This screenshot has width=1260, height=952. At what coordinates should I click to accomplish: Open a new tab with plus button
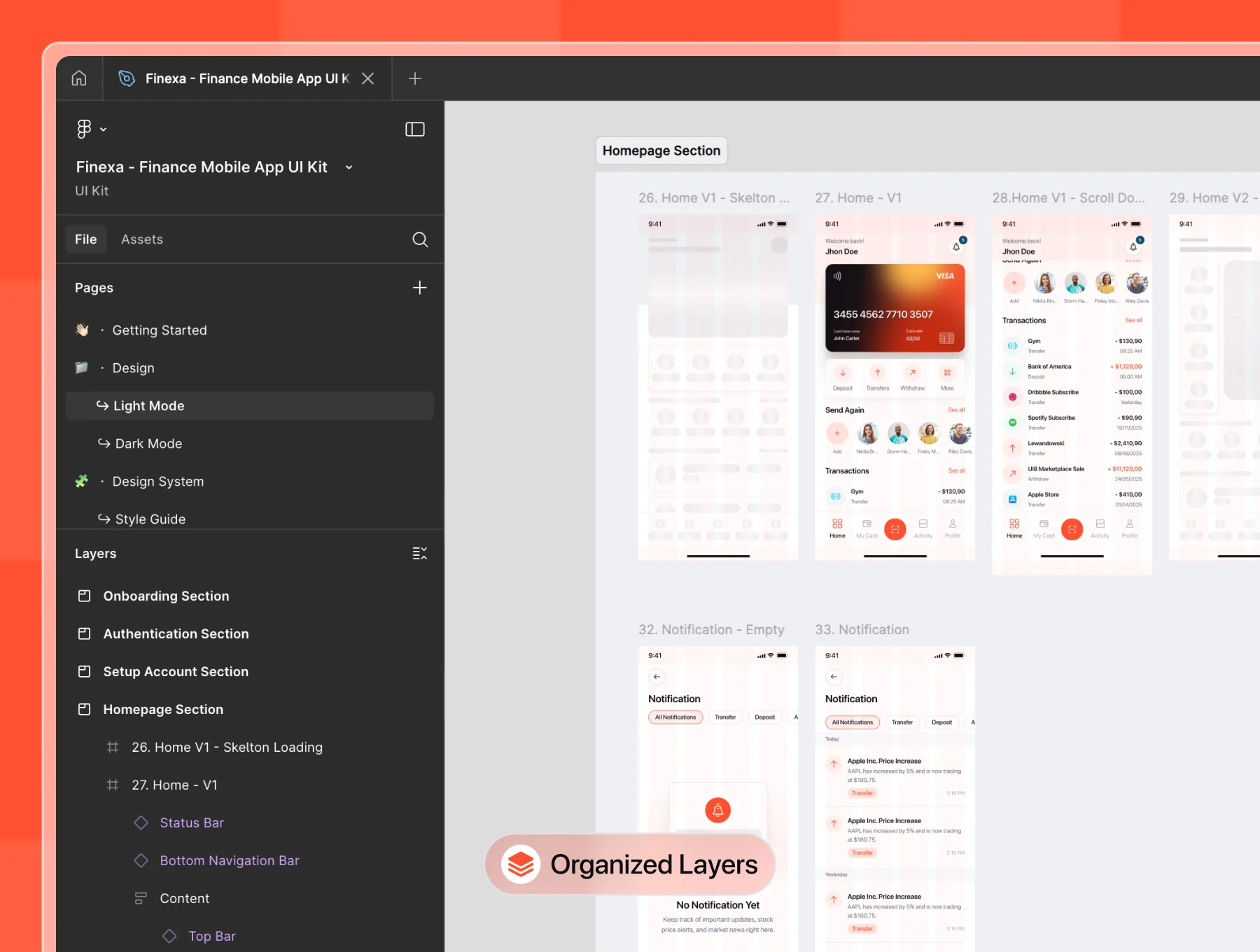[415, 78]
